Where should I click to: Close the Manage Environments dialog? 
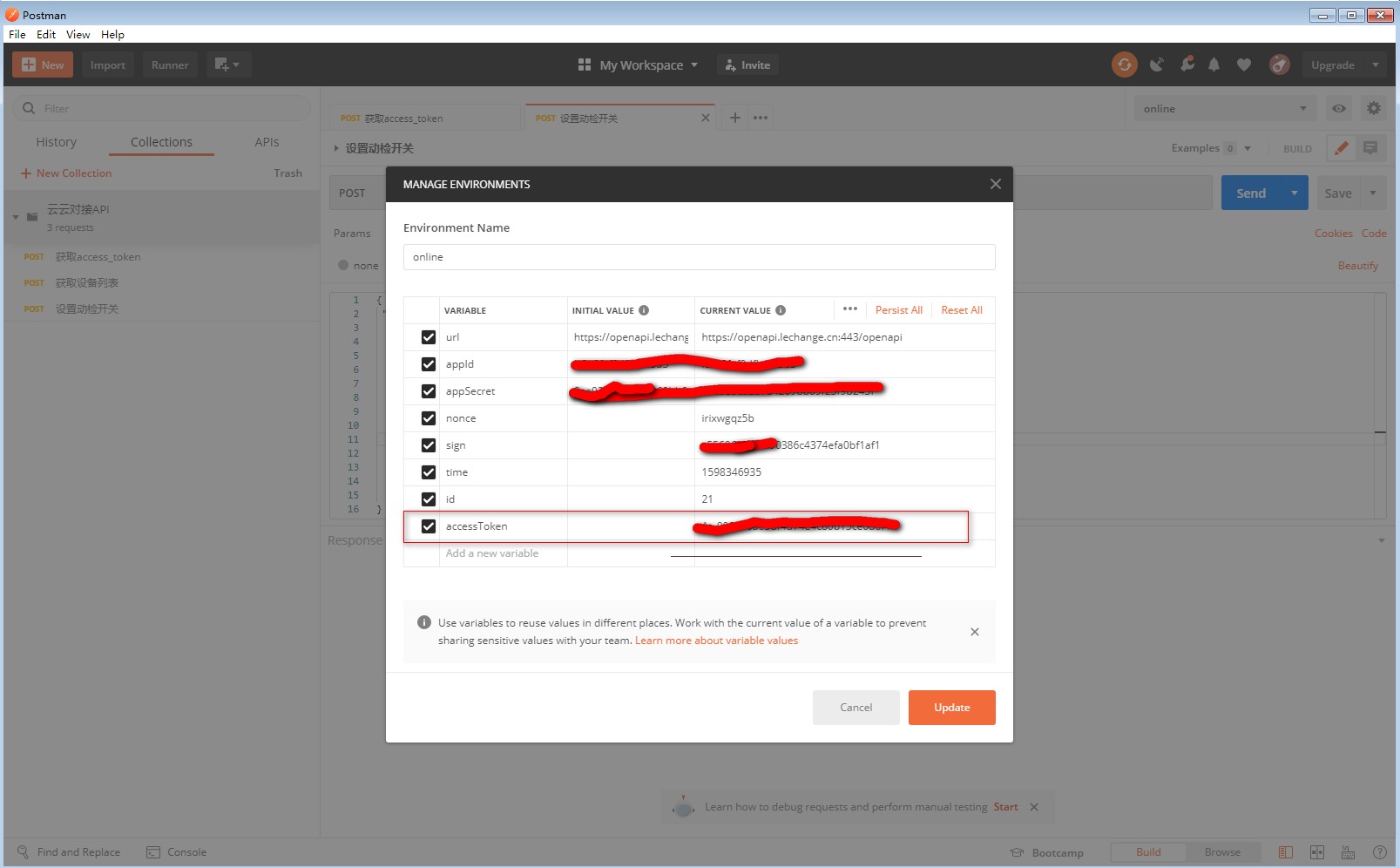click(995, 184)
